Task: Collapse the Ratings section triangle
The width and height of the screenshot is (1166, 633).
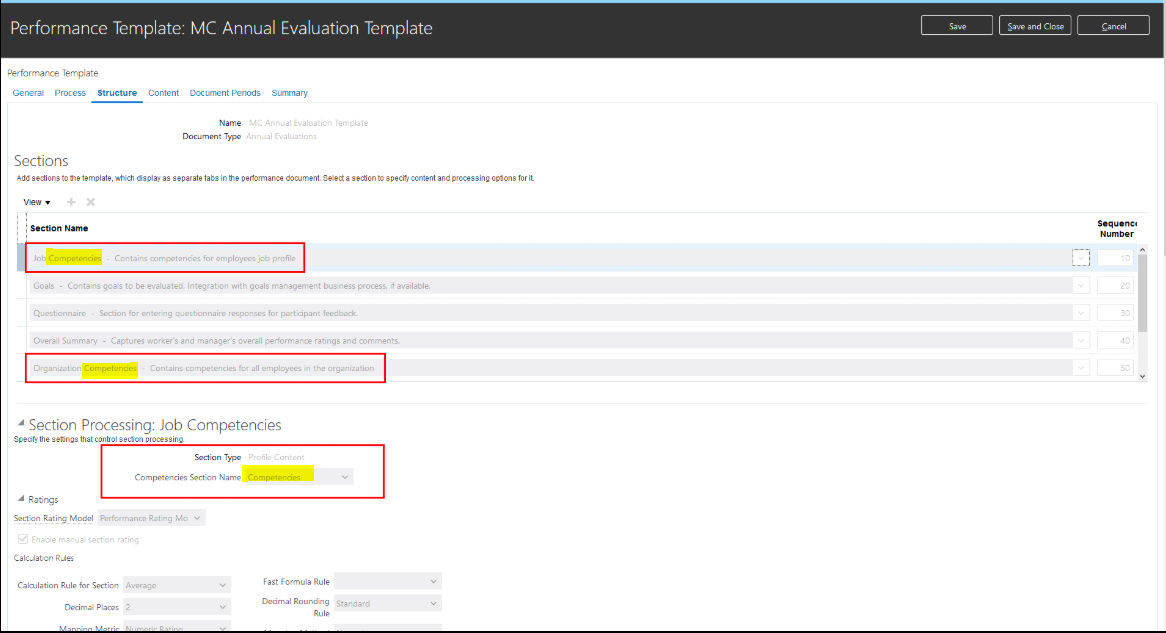Action: 20,499
